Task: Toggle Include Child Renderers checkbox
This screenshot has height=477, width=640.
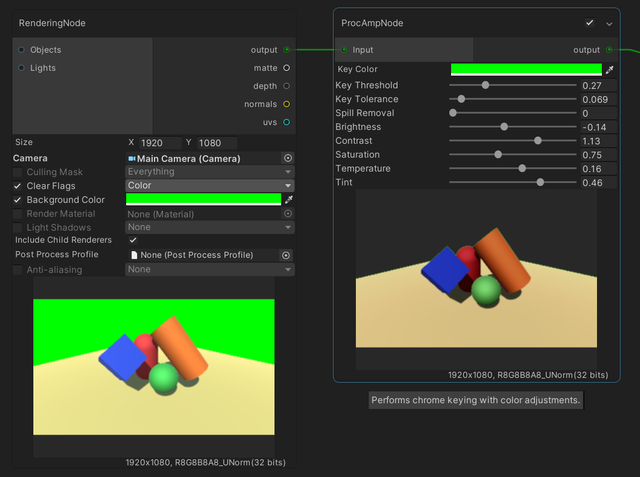Action: [133, 240]
